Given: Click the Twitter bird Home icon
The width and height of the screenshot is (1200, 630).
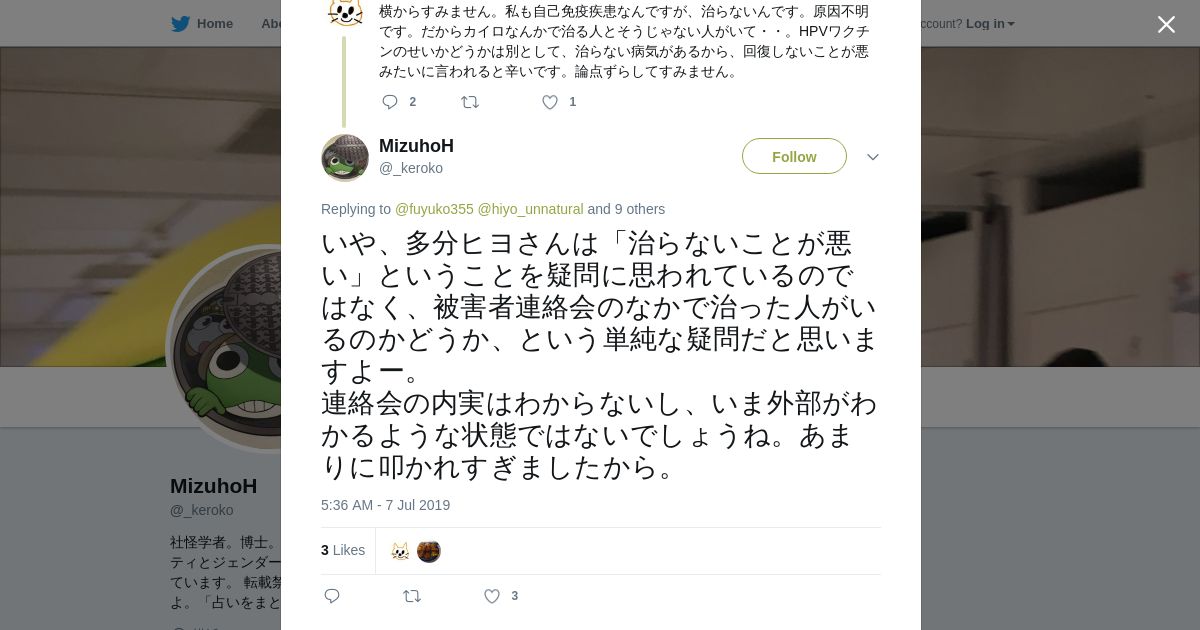Looking at the screenshot, I should pos(180,24).
